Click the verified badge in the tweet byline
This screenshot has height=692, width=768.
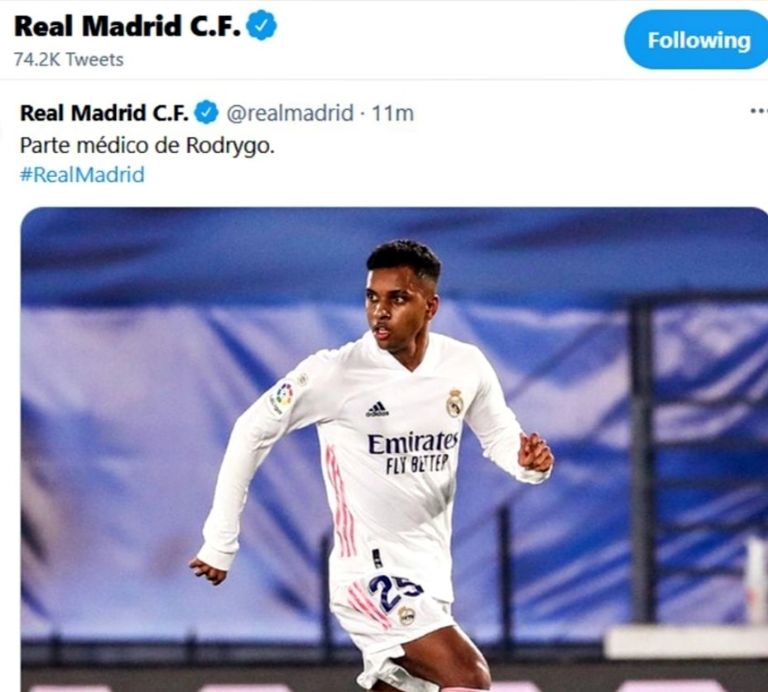click(207, 113)
